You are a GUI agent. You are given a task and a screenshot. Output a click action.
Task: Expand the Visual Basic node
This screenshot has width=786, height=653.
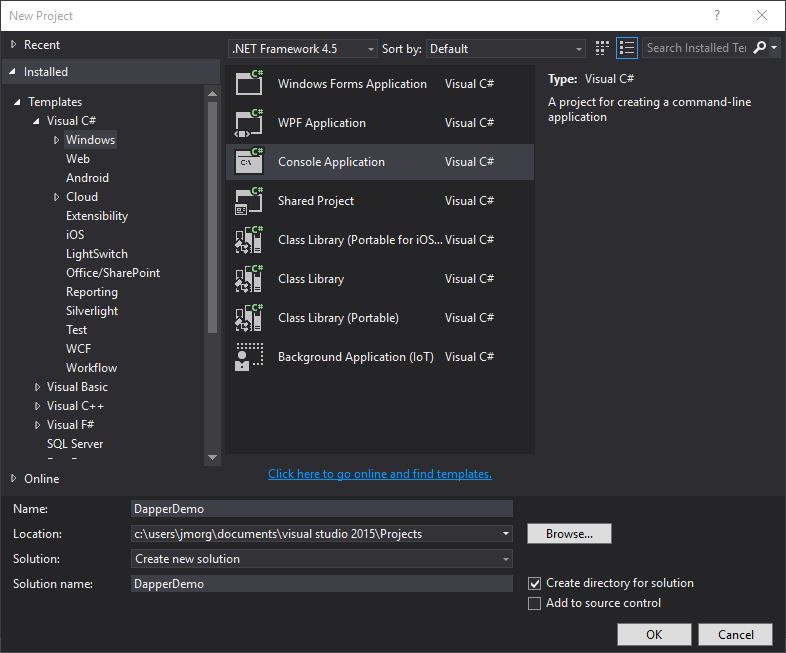click(37, 387)
